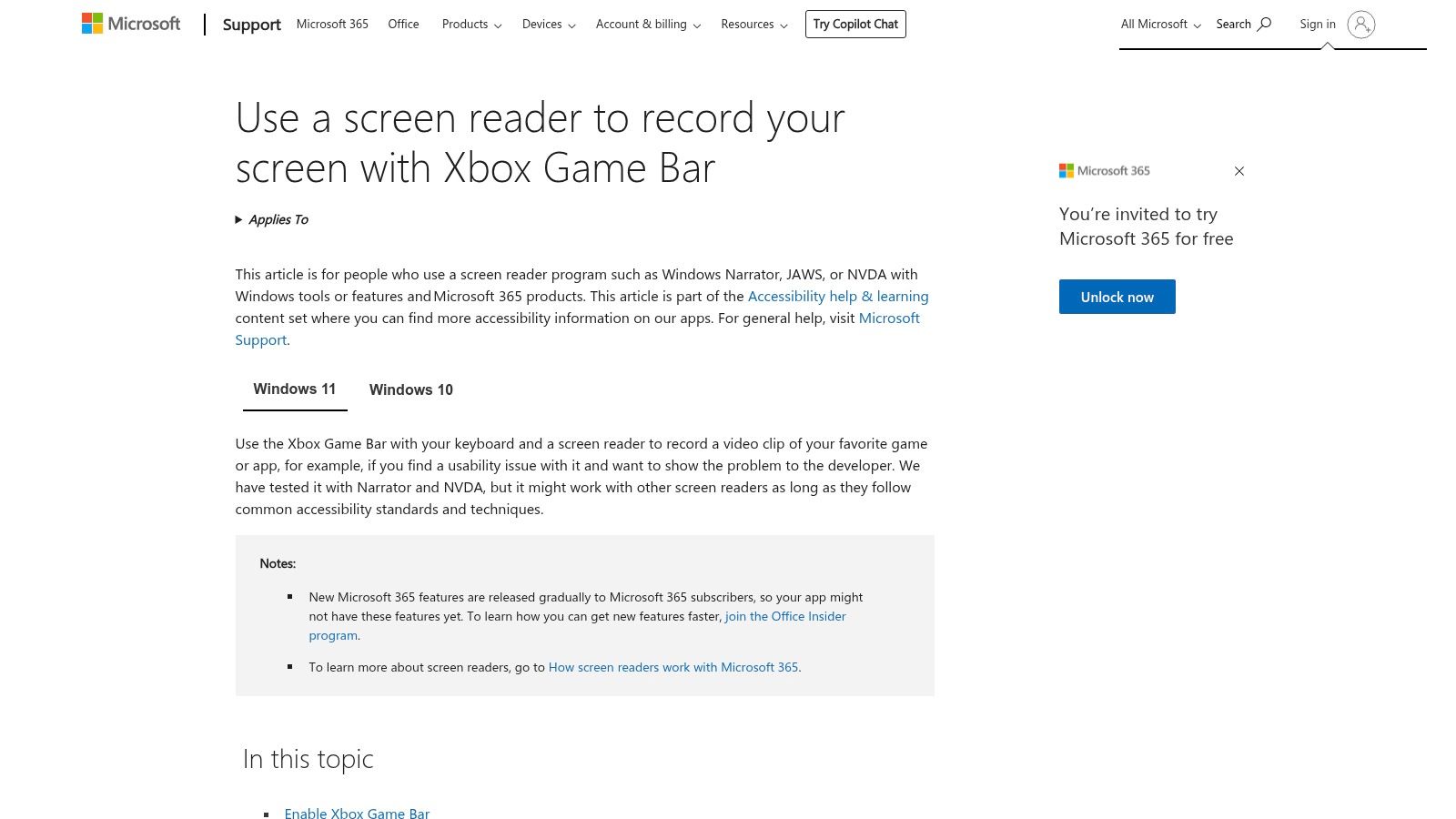Image resolution: width=1456 pixels, height=819 pixels.
Task: Open the Devices dropdown
Action: click(547, 25)
